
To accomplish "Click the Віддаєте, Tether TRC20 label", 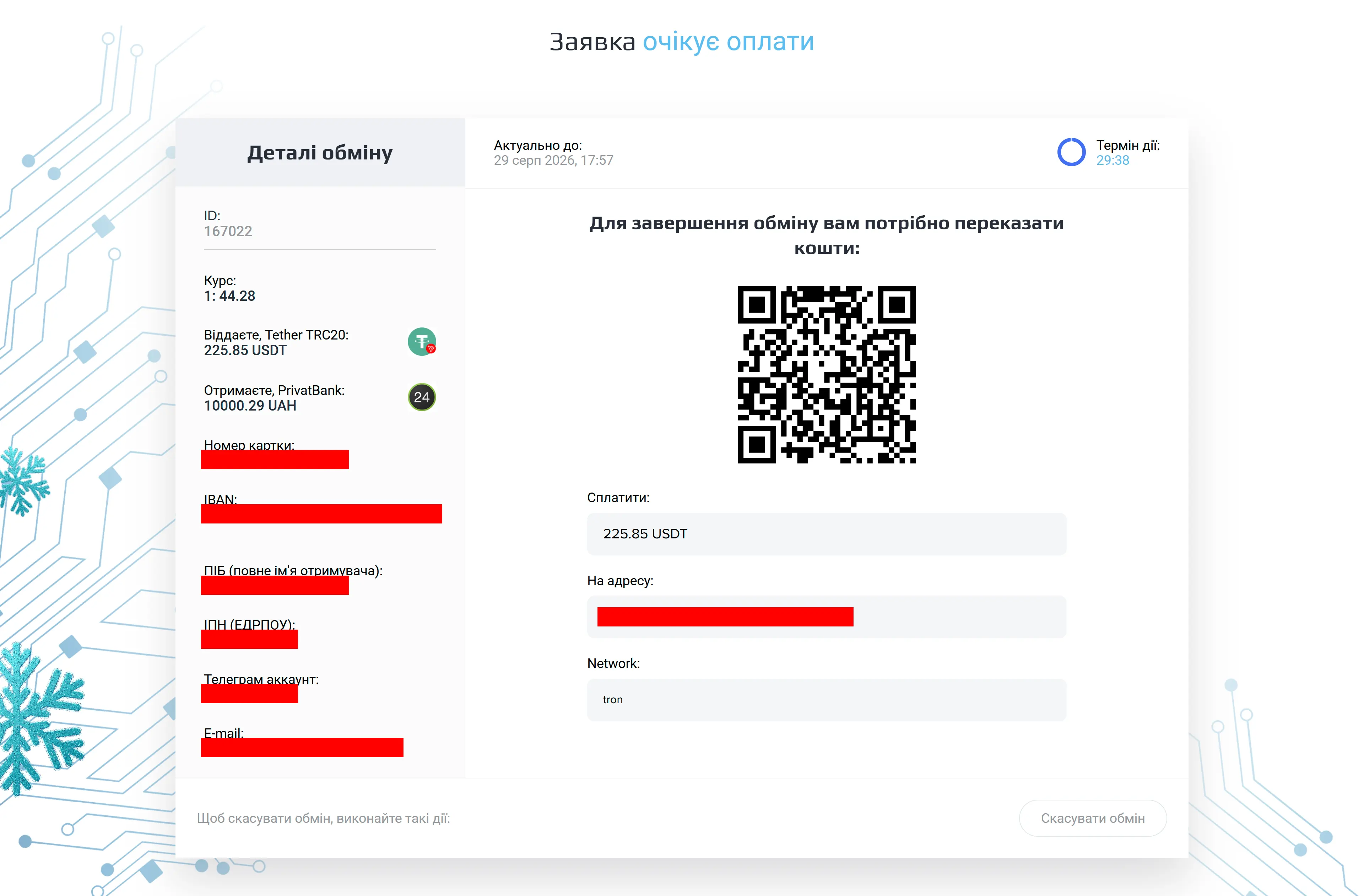I will (276, 335).
